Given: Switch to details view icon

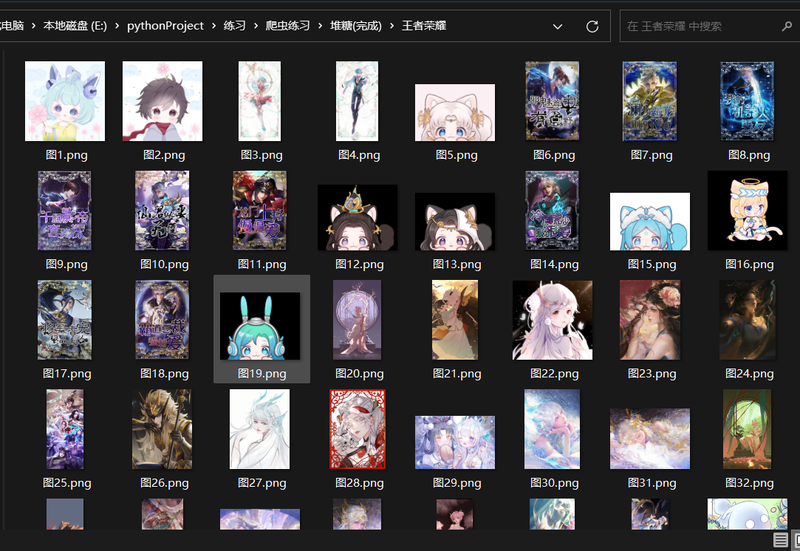Looking at the screenshot, I should (780, 539).
